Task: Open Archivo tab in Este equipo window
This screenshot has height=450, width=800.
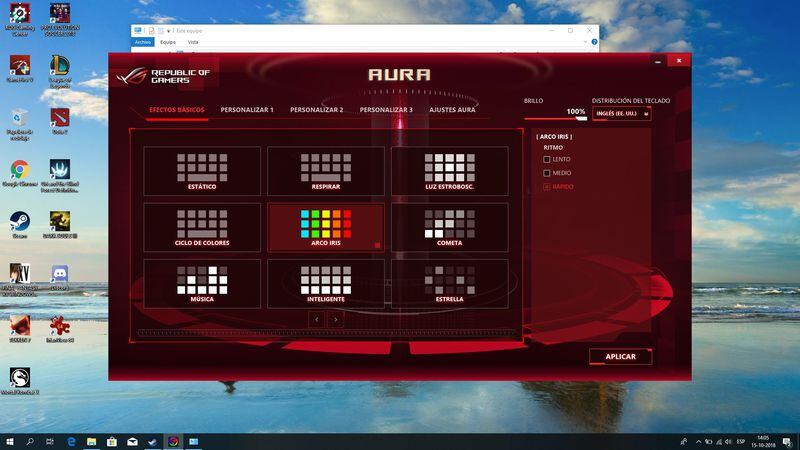Action: tap(143, 42)
